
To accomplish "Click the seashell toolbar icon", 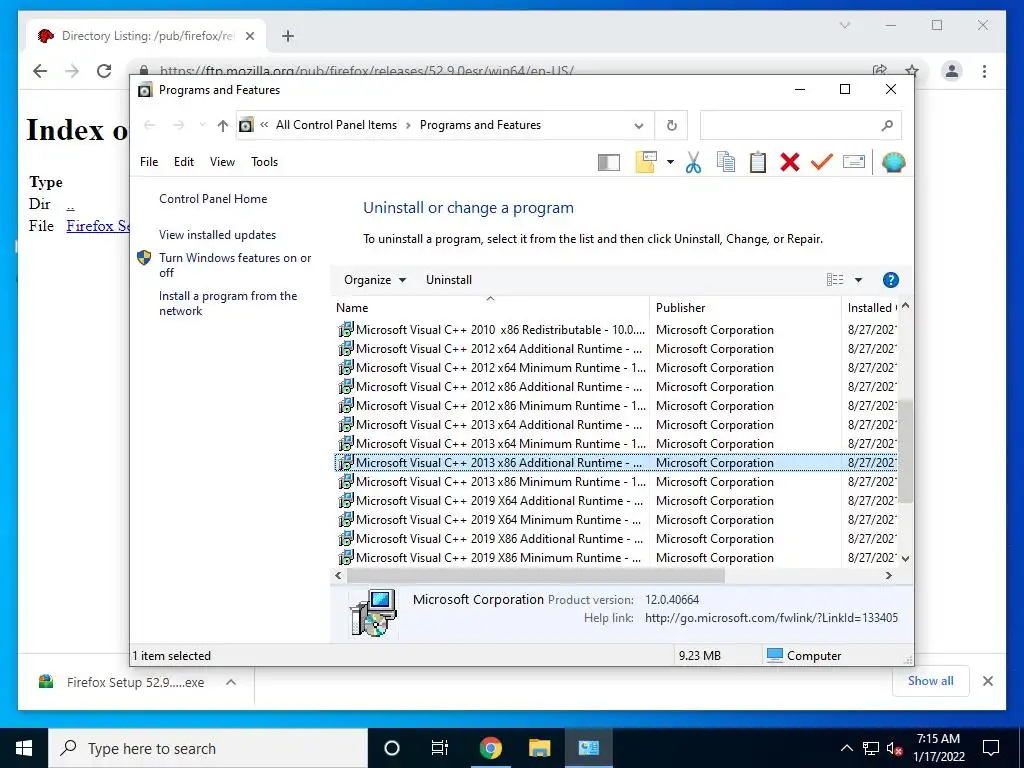I will point(893,162).
